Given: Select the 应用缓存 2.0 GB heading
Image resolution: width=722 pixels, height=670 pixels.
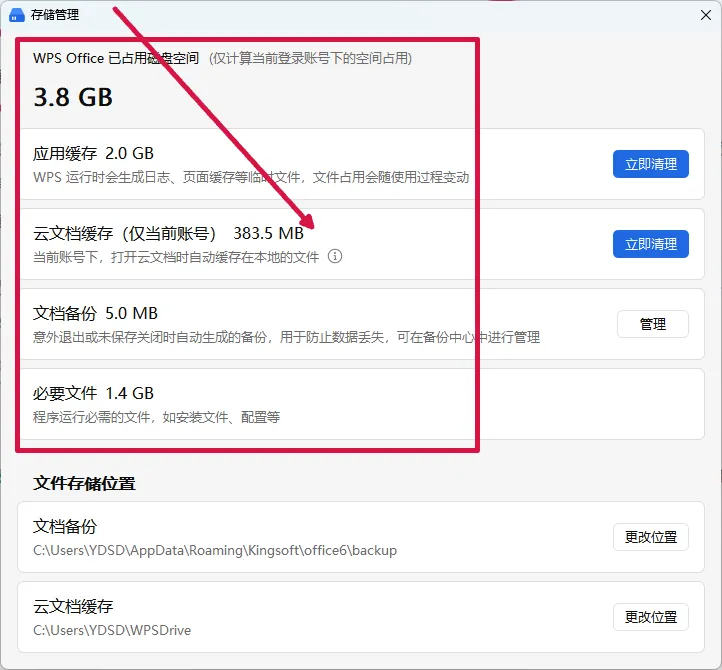Looking at the screenshot, I should click(x=93, y=153).
